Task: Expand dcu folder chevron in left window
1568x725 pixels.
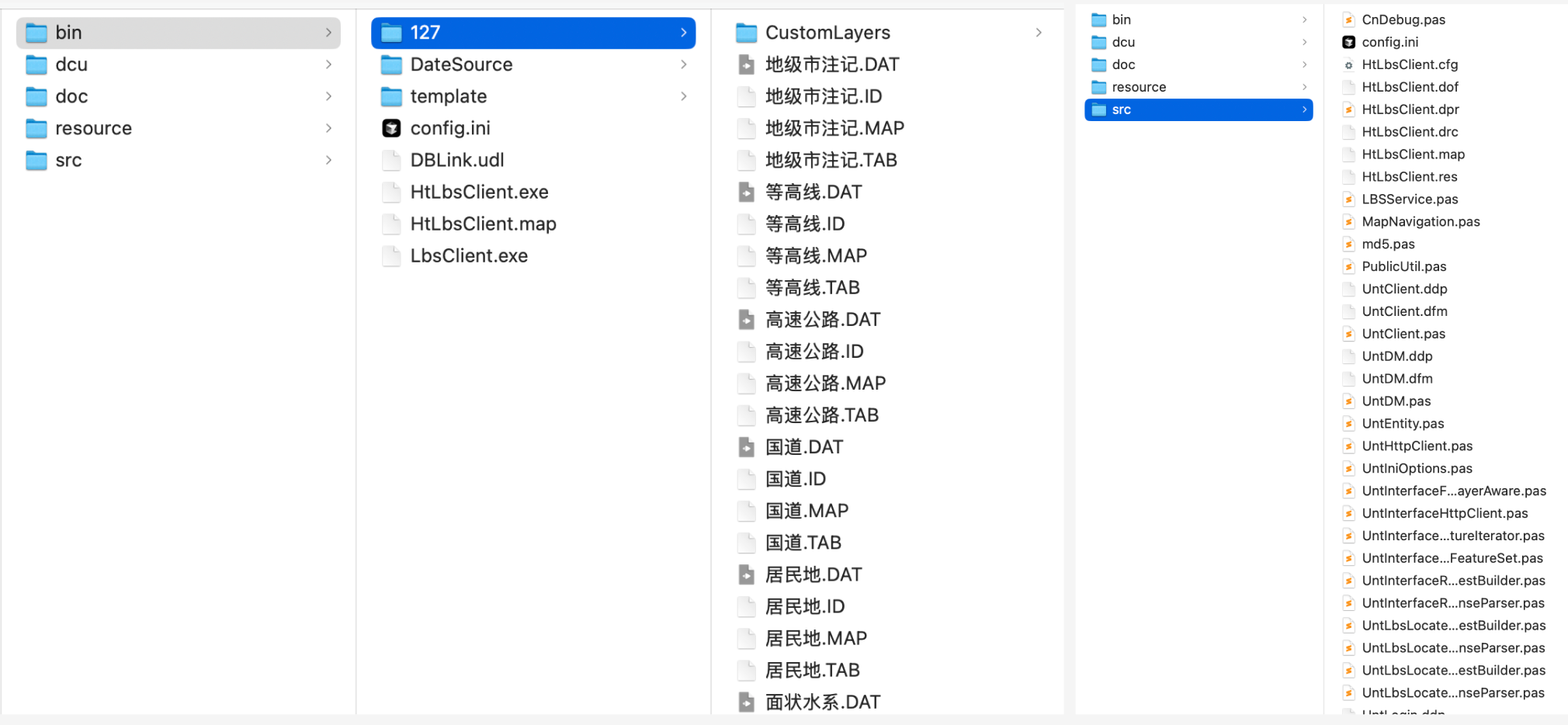Action: click(x=328, y=64)
